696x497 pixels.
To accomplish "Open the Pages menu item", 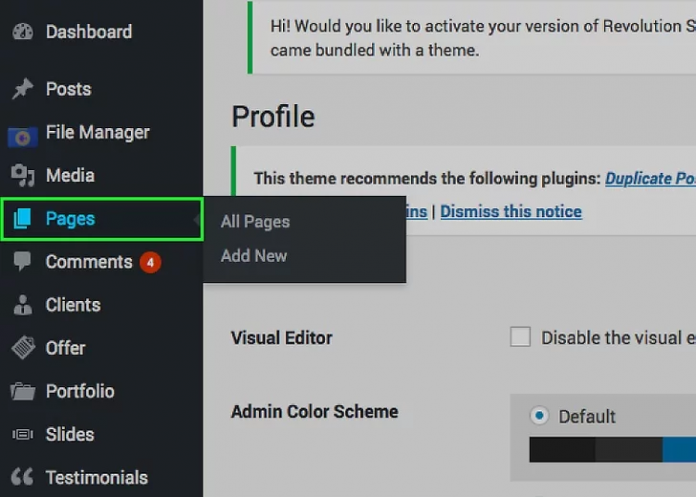I will point(70,219).
